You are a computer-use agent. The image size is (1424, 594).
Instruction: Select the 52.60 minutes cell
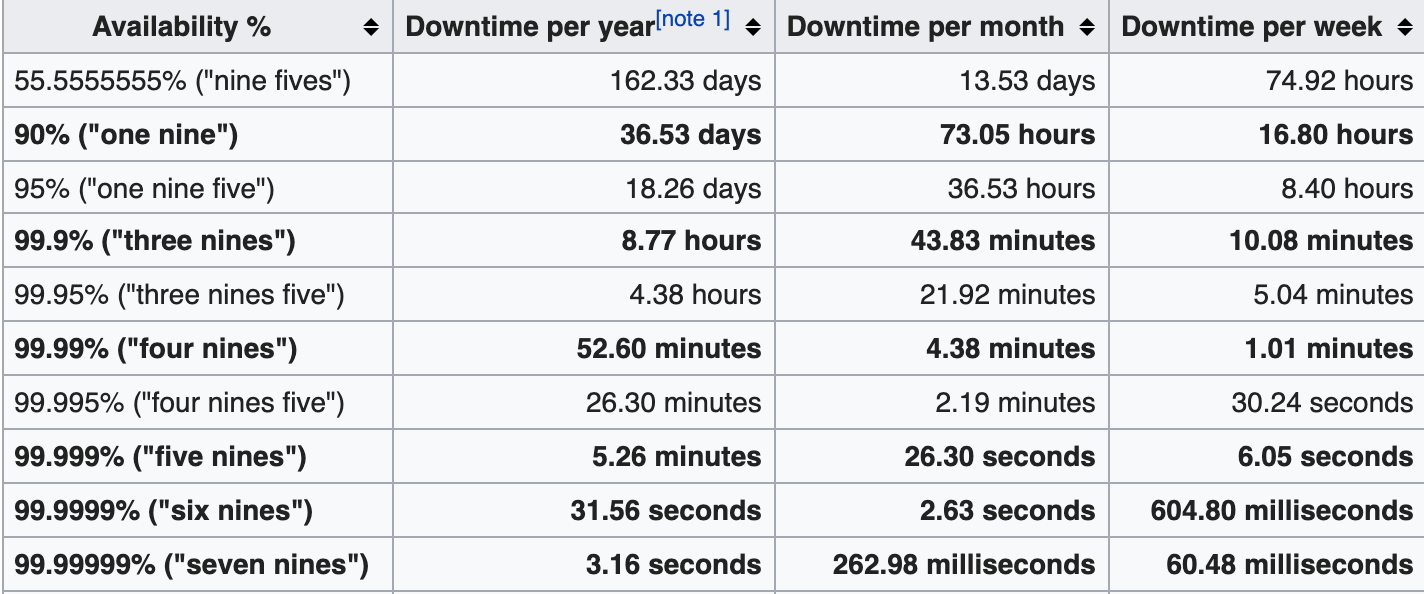click(x=584, y=349)
